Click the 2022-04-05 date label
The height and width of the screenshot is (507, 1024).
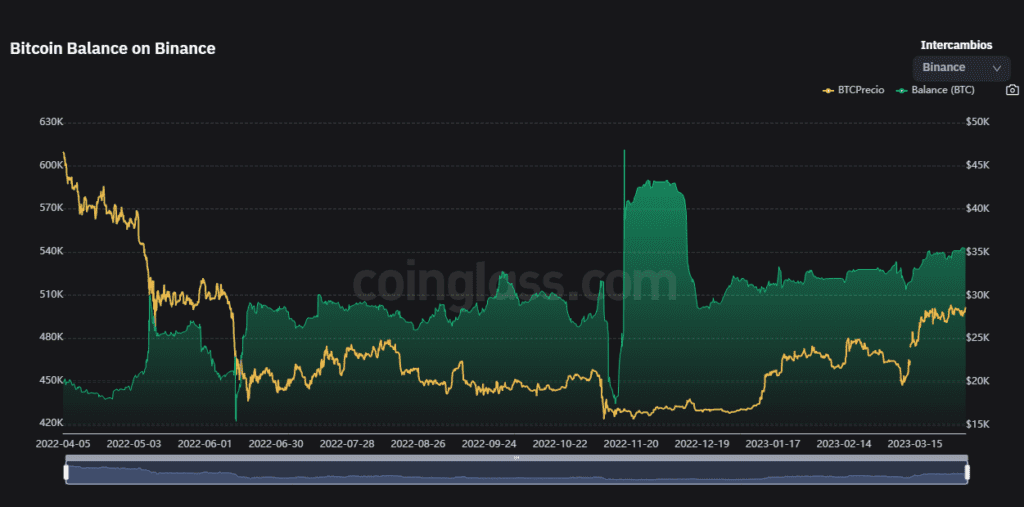click(x=63, y=444)
